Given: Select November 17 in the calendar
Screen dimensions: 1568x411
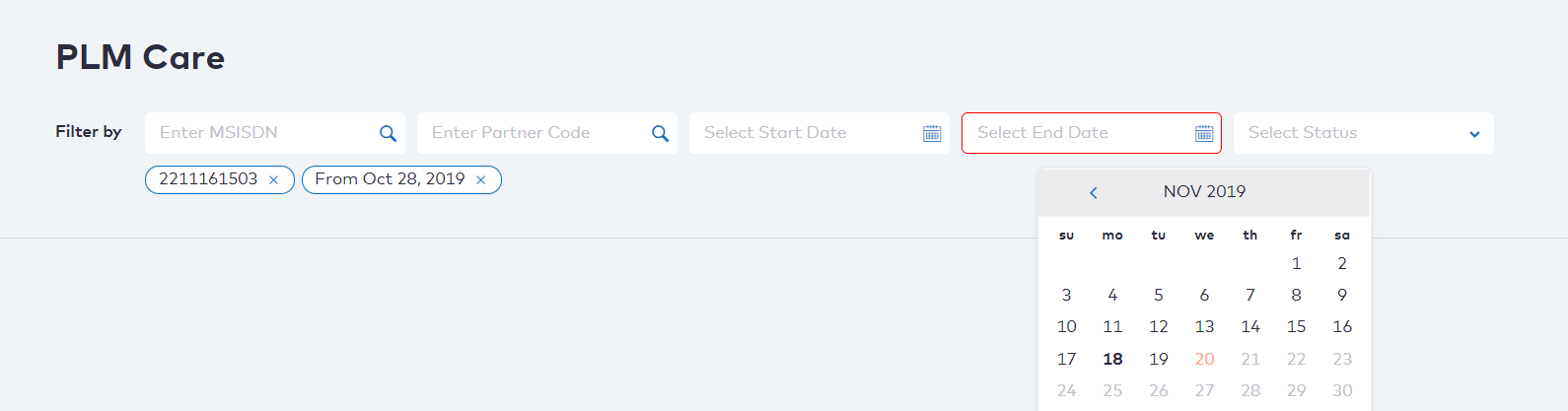Looking at the screenshot, I should tap(1067, 359).
